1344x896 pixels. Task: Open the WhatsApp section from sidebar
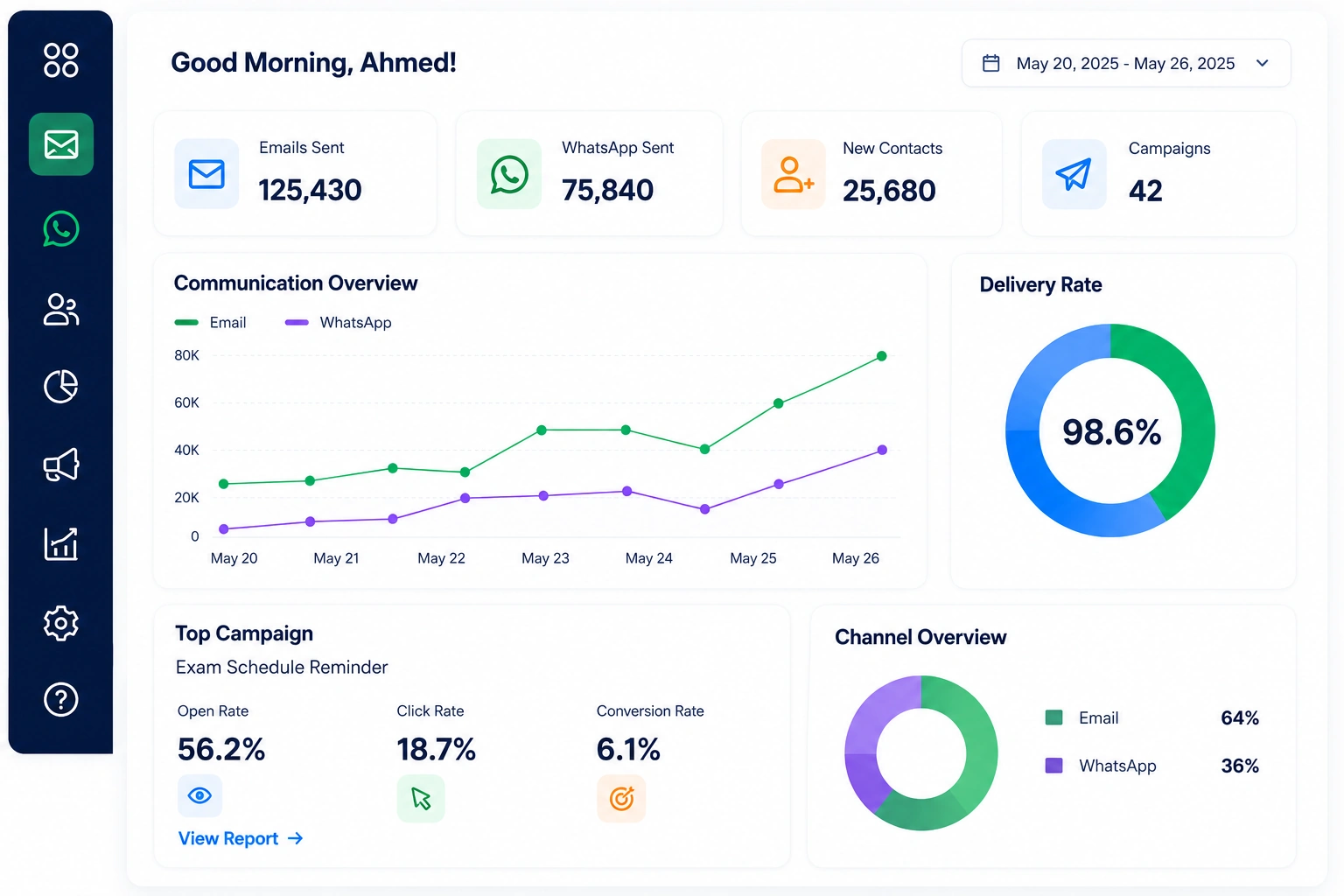tap(61, 229)
